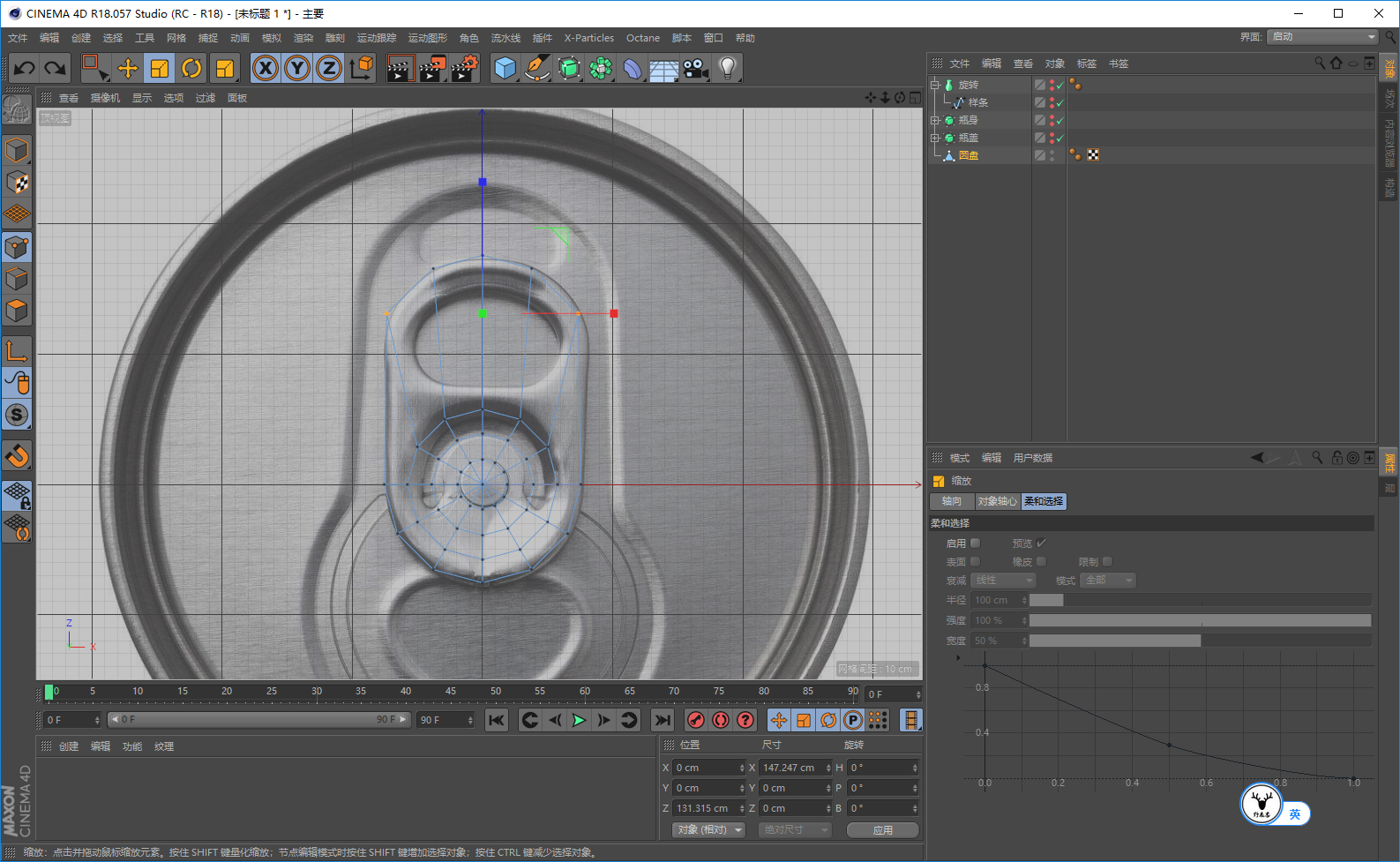Switch to the 对象轴心 tab
Viewport: 1400px width, 862px height.
[997, 501]
